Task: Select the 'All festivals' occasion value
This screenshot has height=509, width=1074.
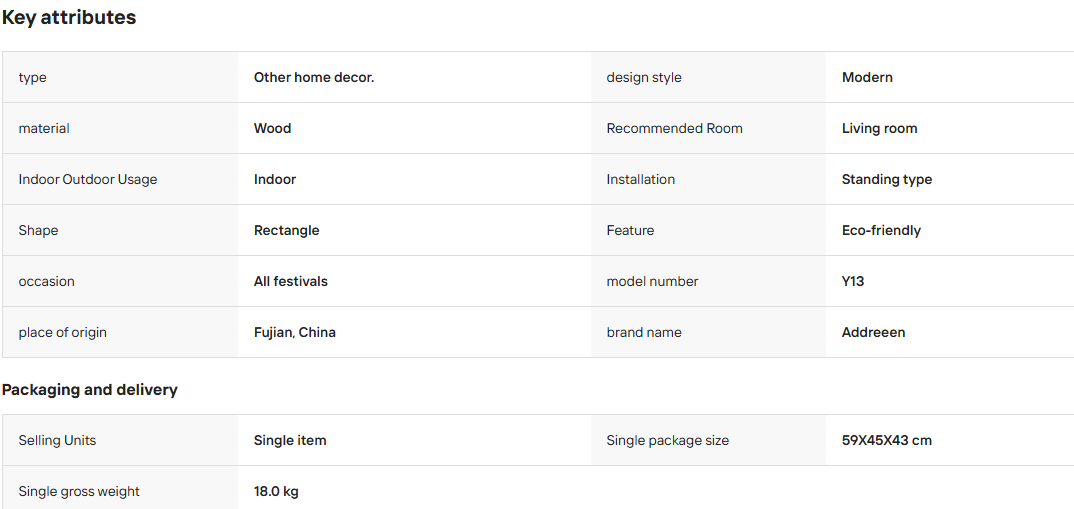Action: [290, 282]
